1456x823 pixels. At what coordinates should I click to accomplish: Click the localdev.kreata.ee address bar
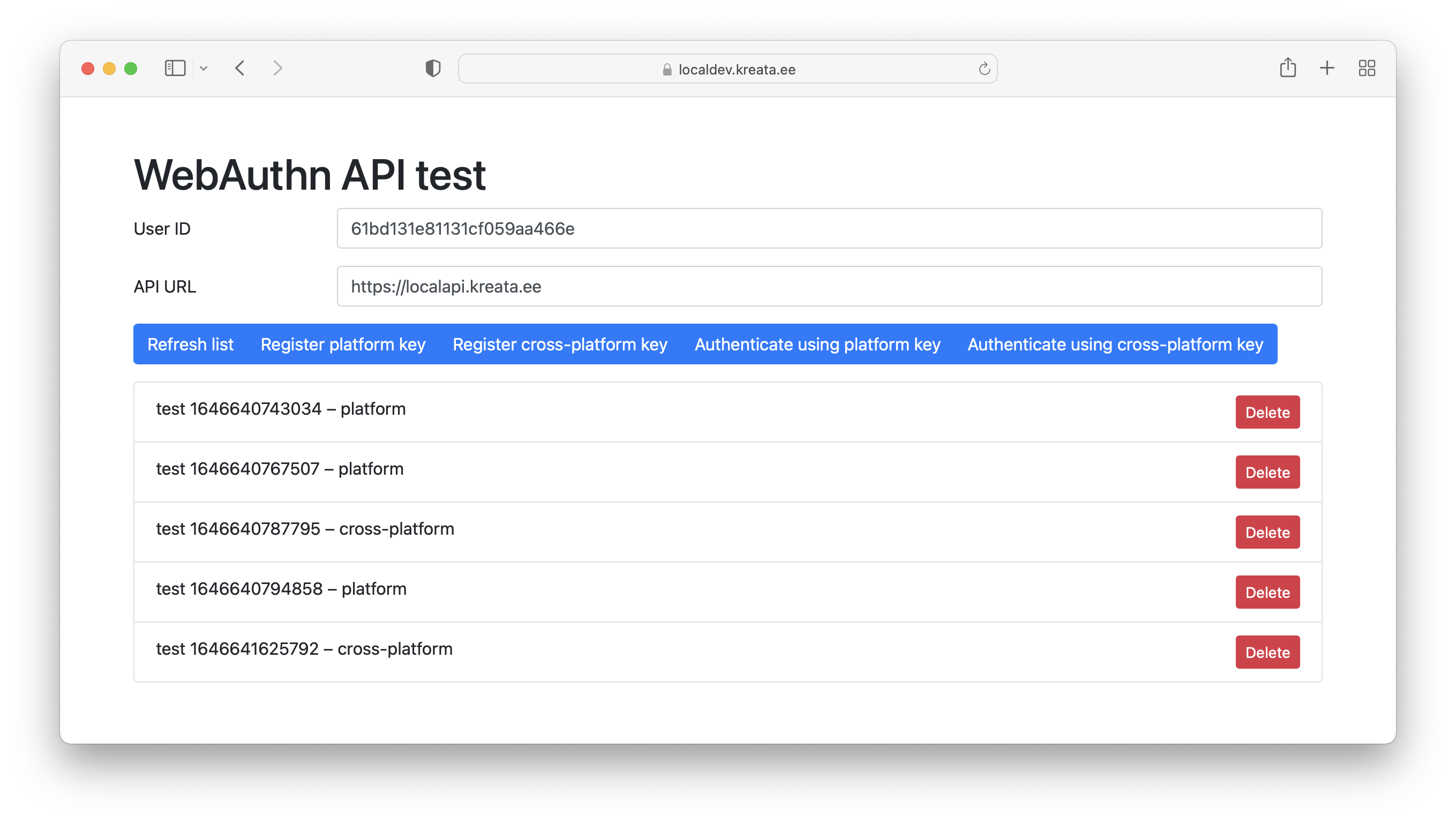[x=727, y=69]
